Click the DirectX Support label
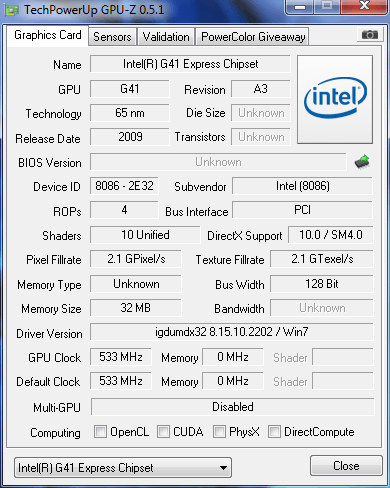390x488 pixels. 244,236
